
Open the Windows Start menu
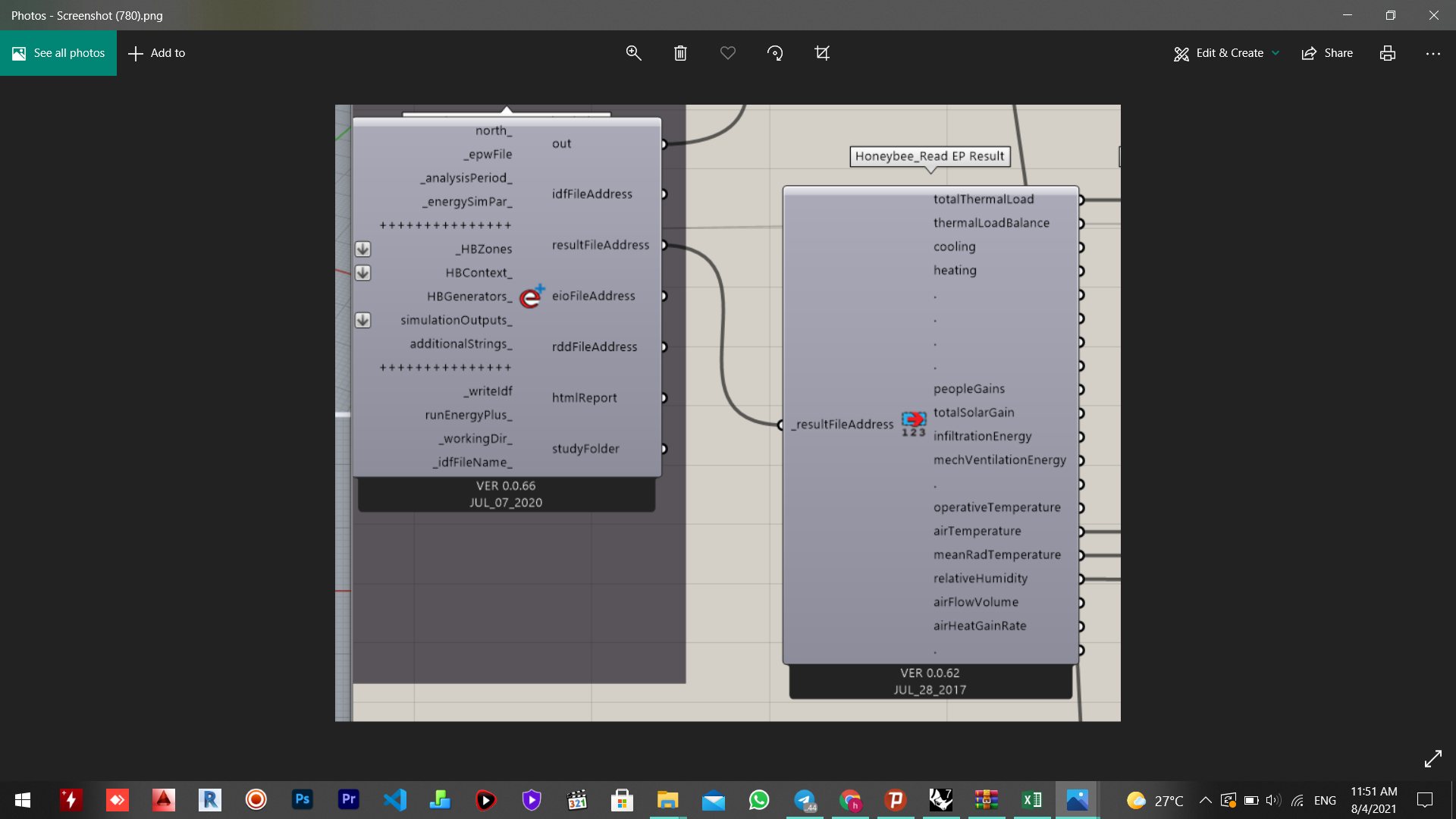(23, 800)
